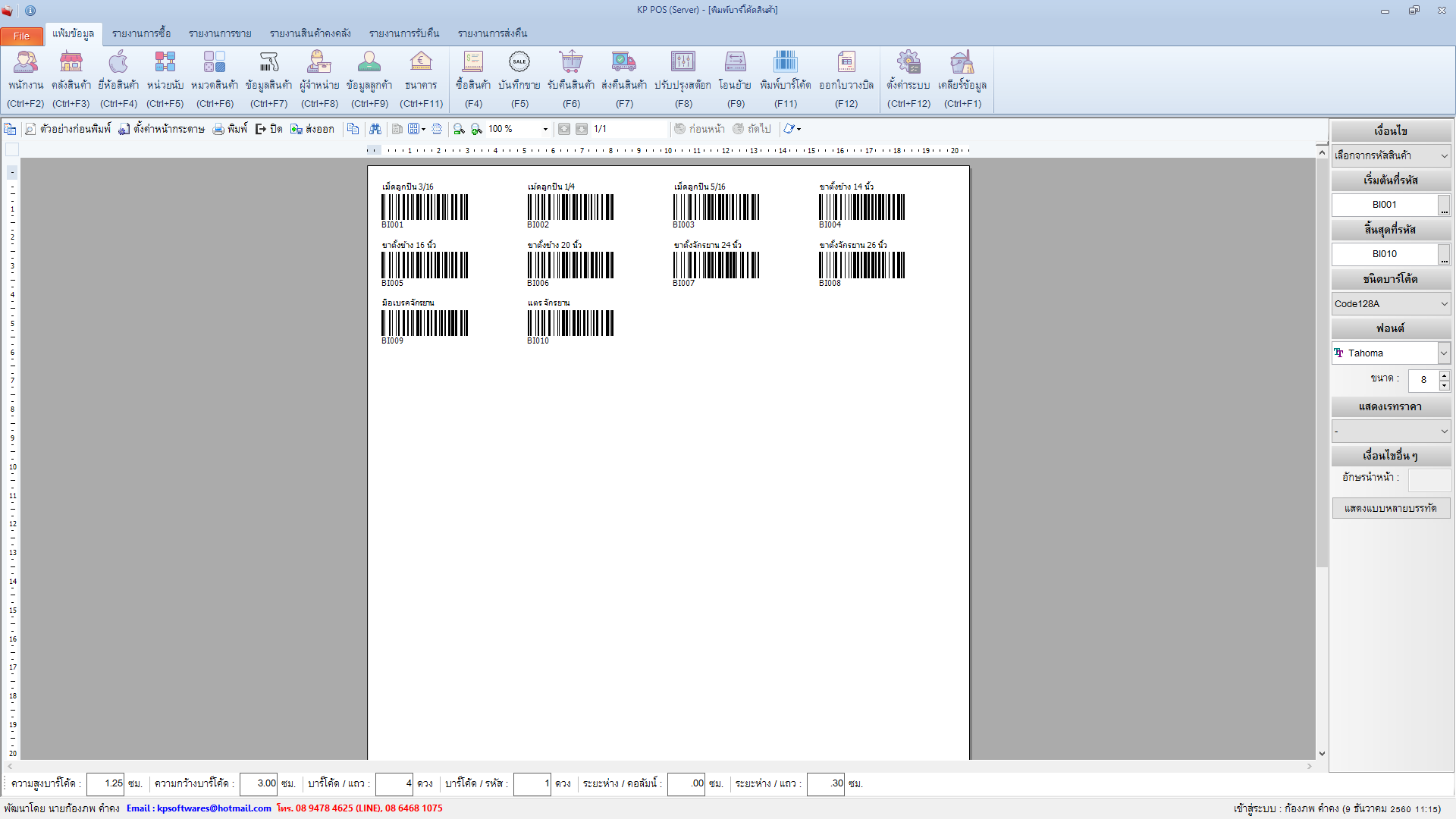Switch to แฟ้มข้อมูล tab
1456x819 pixels.
[73, 33]
